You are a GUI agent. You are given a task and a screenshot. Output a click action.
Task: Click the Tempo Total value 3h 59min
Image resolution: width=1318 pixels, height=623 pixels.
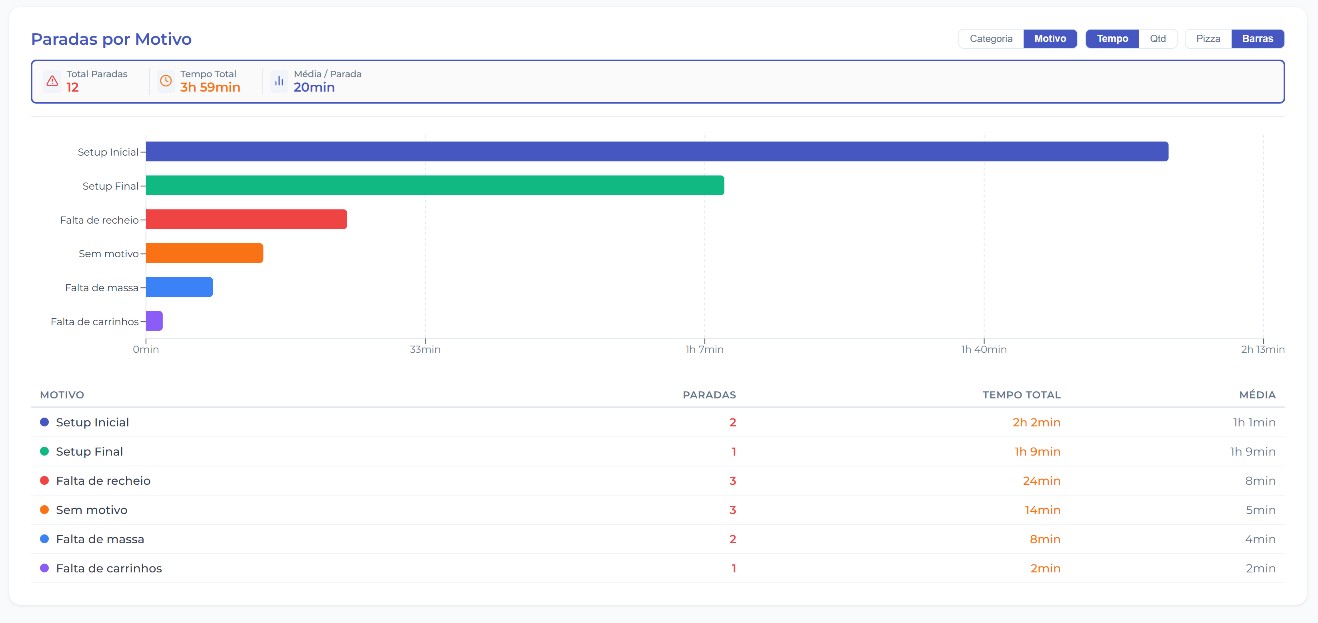(x=210, y=87)
